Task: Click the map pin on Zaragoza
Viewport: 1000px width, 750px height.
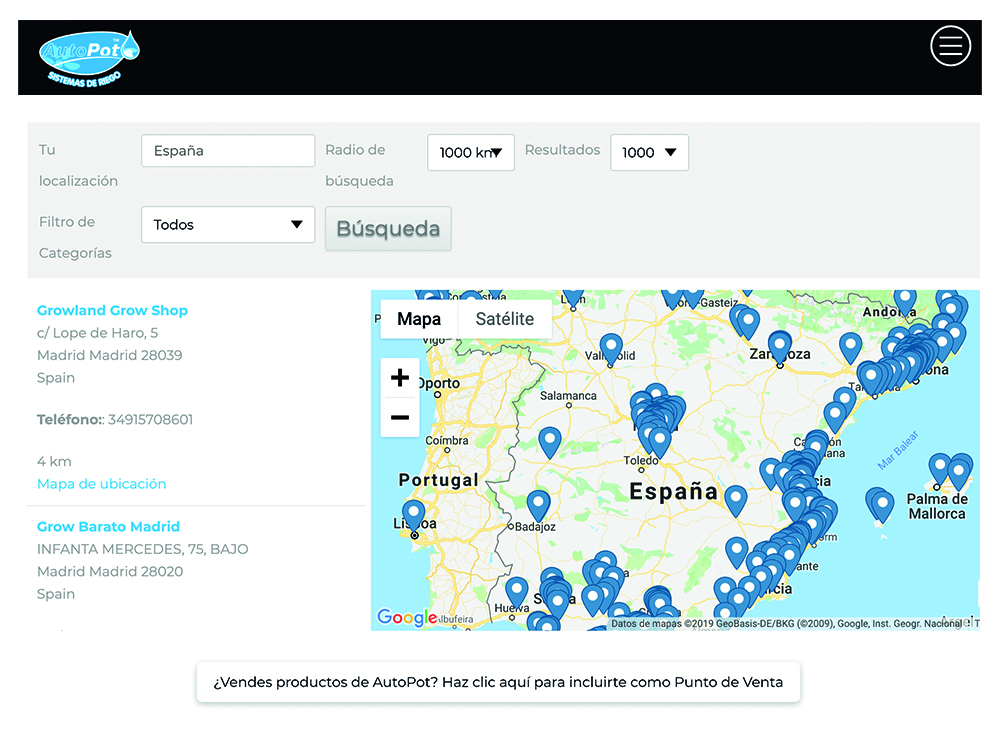Action: [x=780, y=345]
